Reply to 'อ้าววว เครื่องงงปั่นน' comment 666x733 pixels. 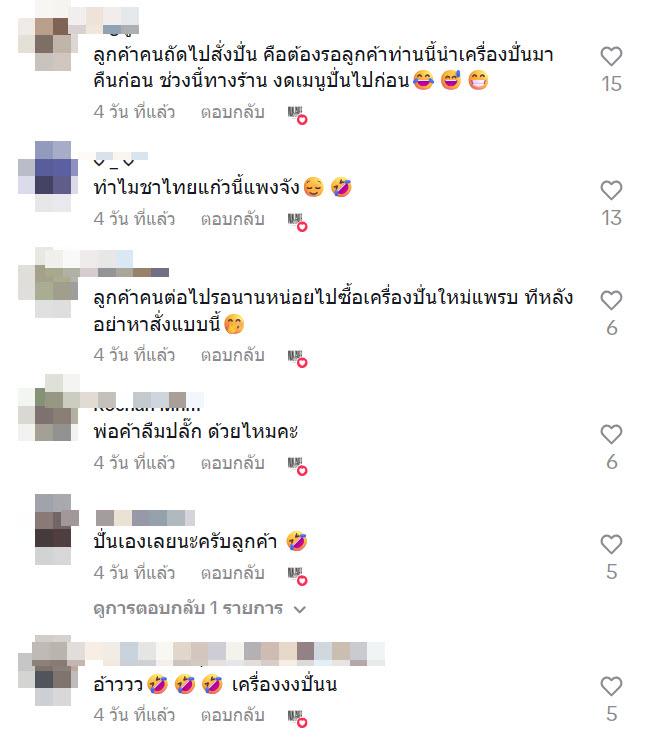[x=232, y=715]
